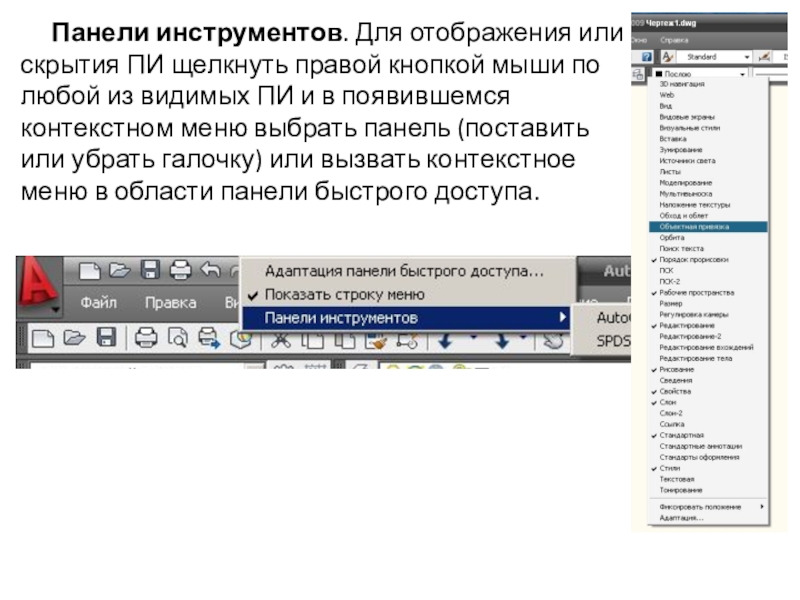Uncheck 'Показать строку меню' option
Viewport: 800px width, 600px height.
[344, 295]
